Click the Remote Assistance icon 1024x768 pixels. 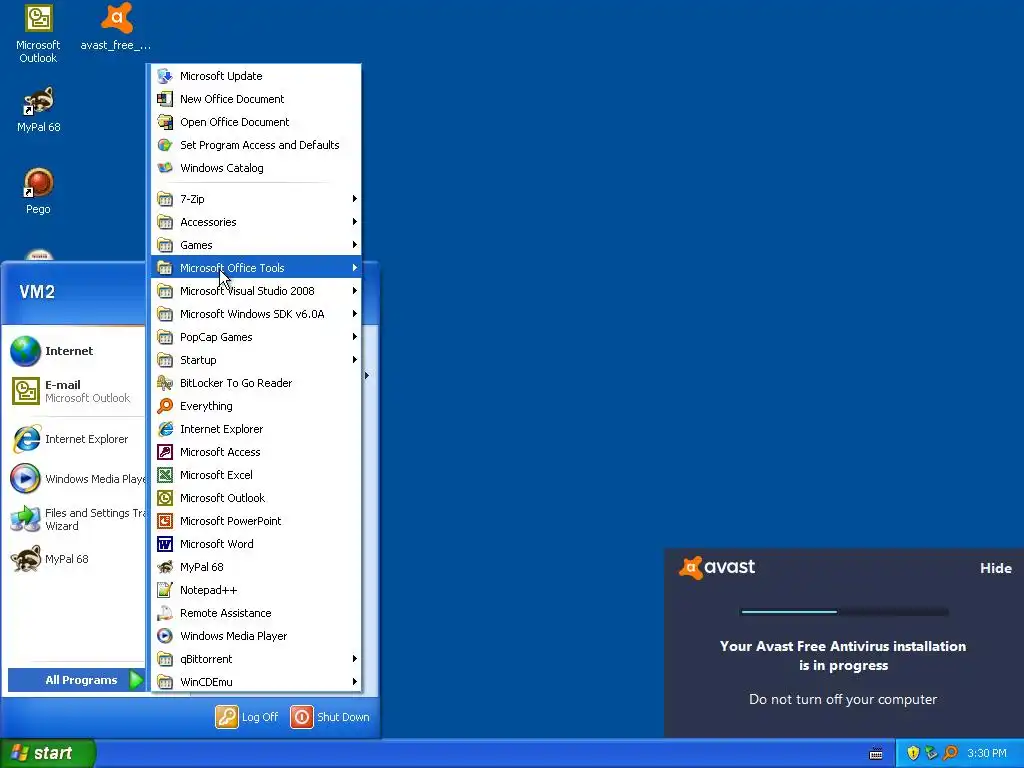point(165,613)
